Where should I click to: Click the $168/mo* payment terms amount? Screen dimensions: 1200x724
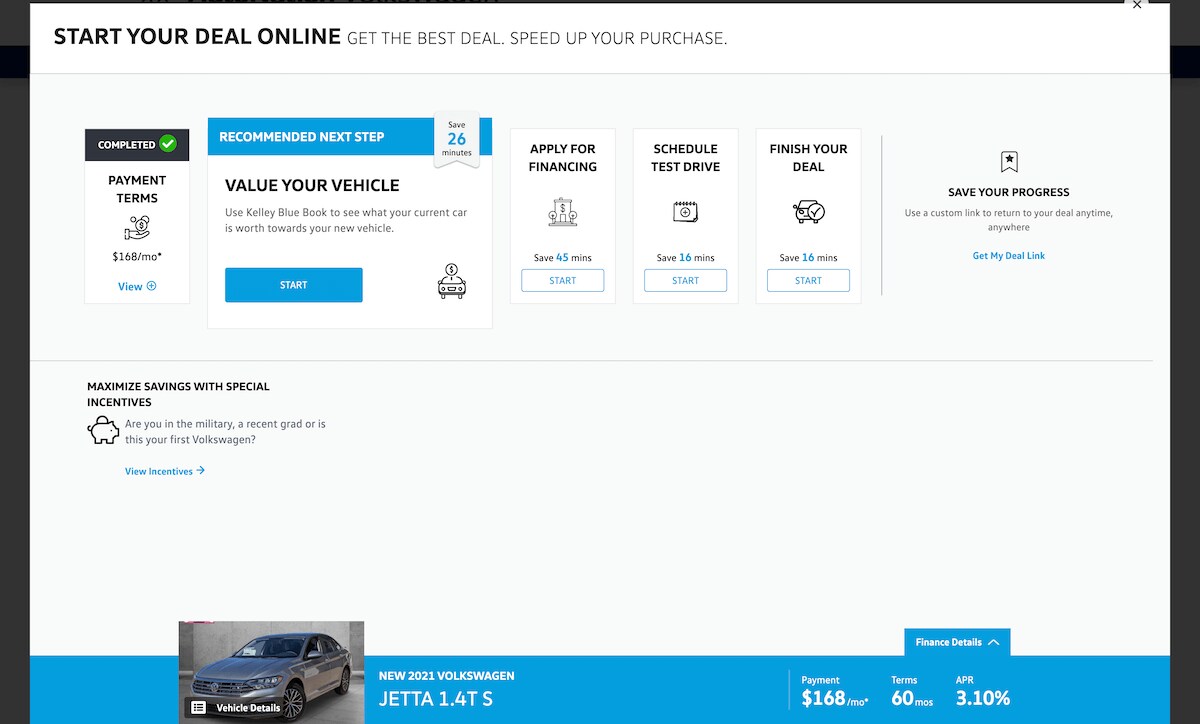[137, 257]
